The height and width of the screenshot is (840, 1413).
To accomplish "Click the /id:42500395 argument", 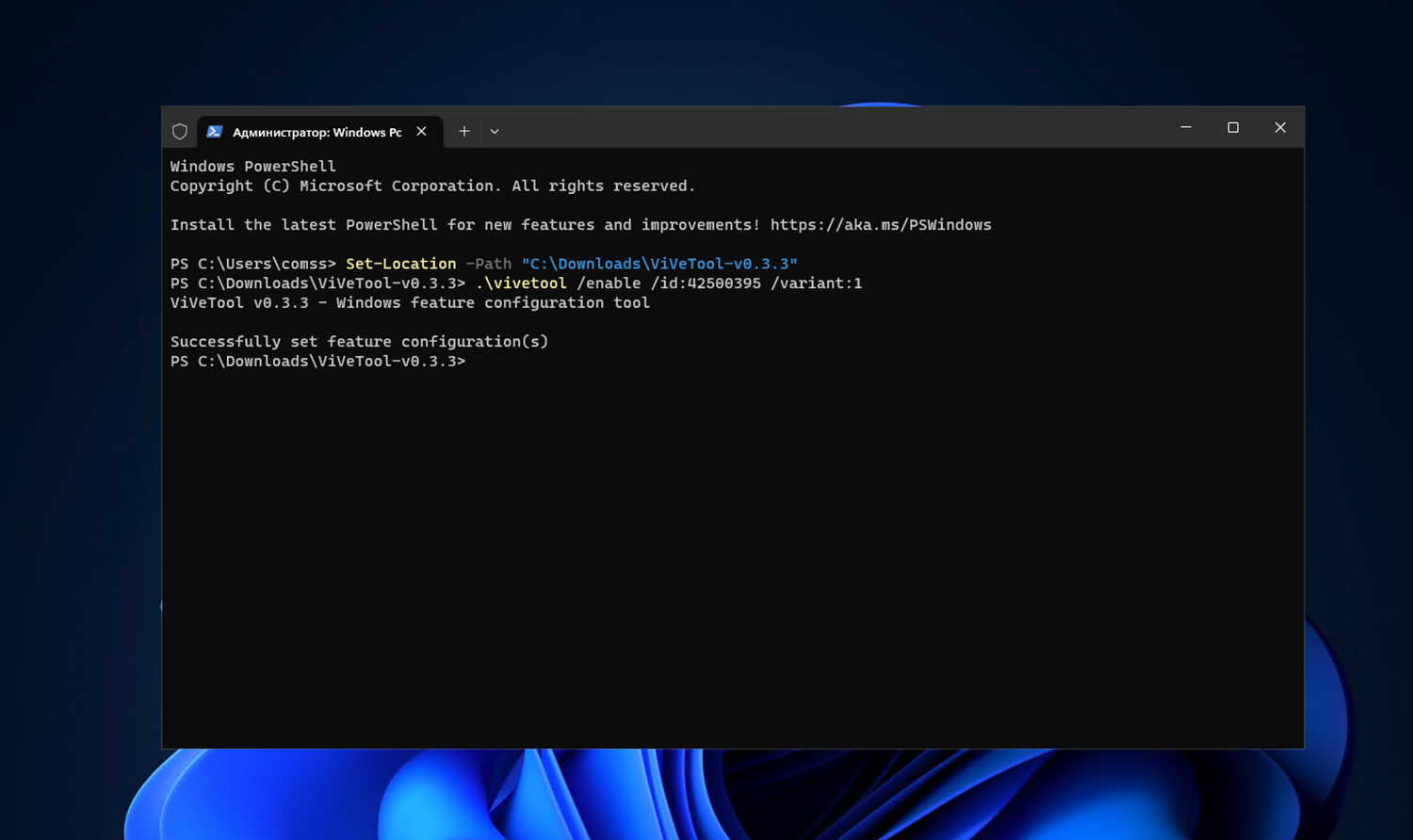I will [706, 283].
